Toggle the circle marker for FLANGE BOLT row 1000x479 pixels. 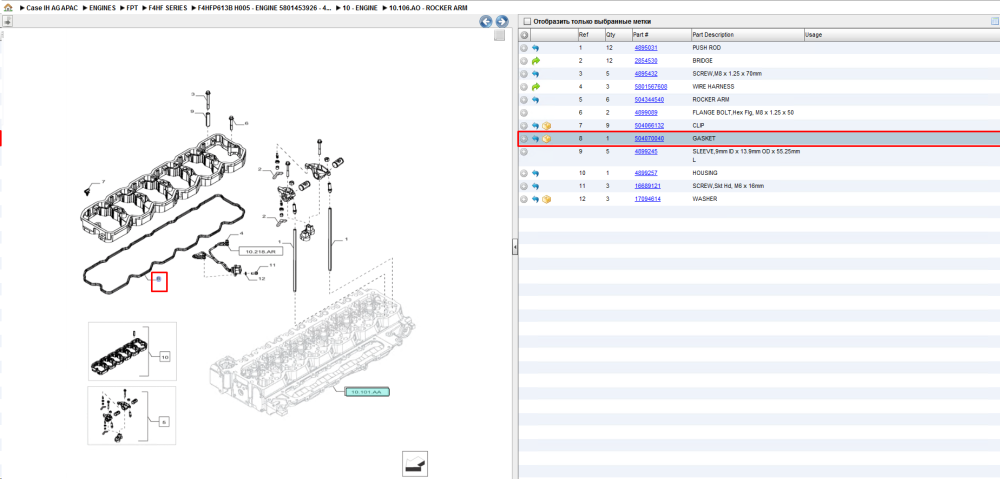pyautogui.click(x=524, y=112)
